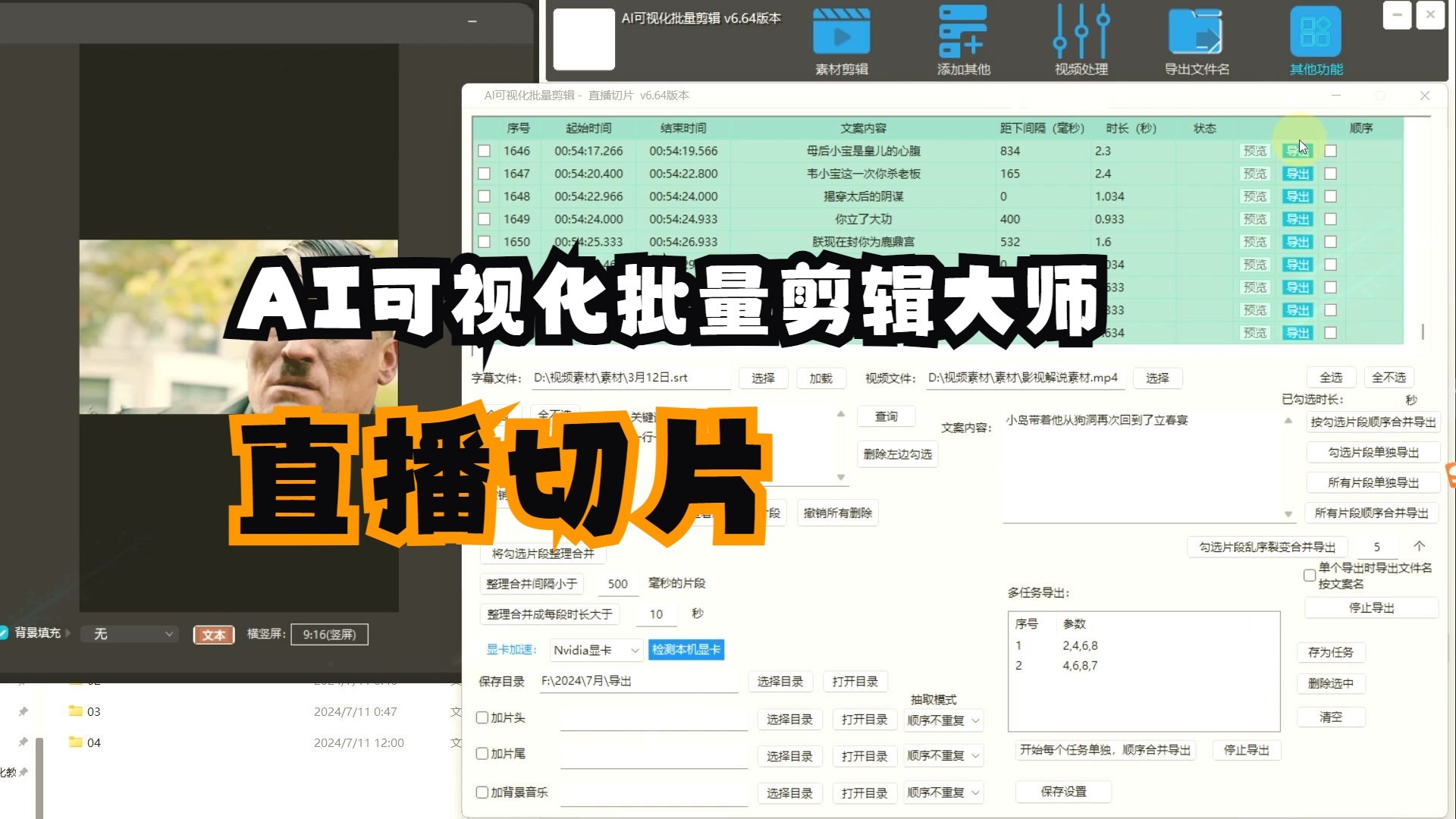Click the folder icon for 03
The width and height of the screenshot is (1456, 819).
point(75,711)
